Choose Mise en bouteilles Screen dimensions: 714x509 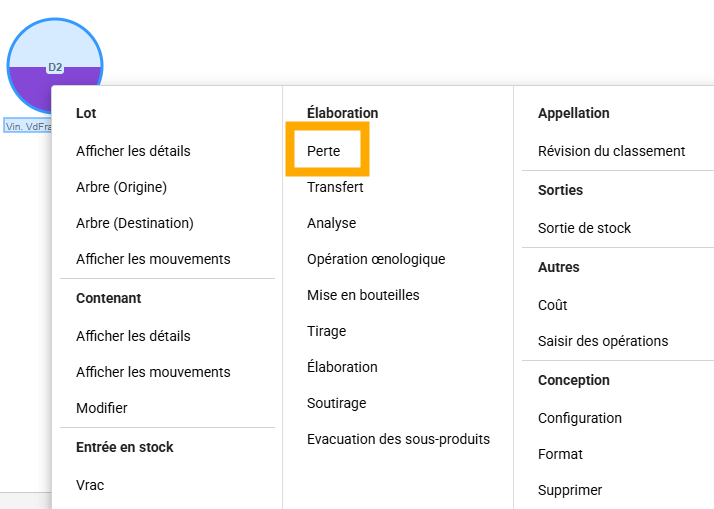pos(363,295)
